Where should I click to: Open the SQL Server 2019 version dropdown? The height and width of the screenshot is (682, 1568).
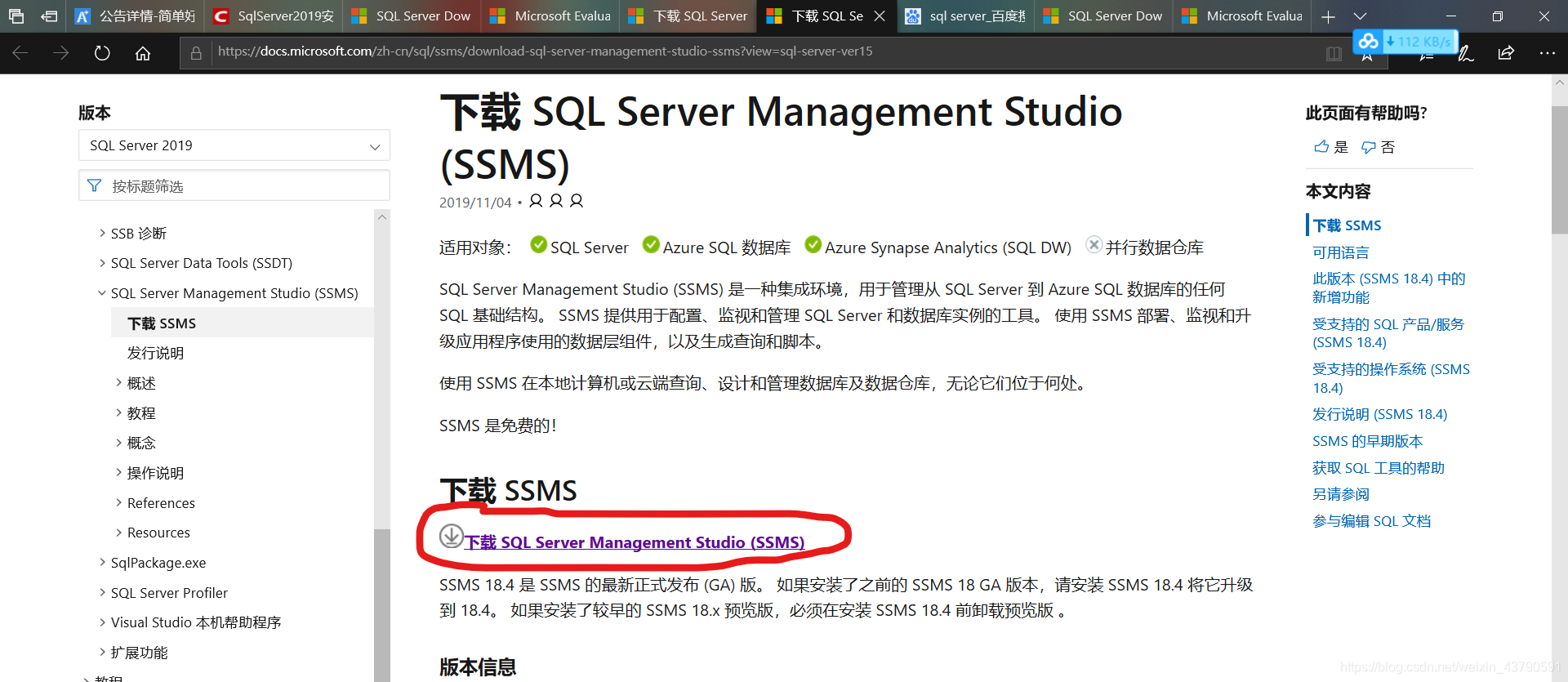click(234, 145)
